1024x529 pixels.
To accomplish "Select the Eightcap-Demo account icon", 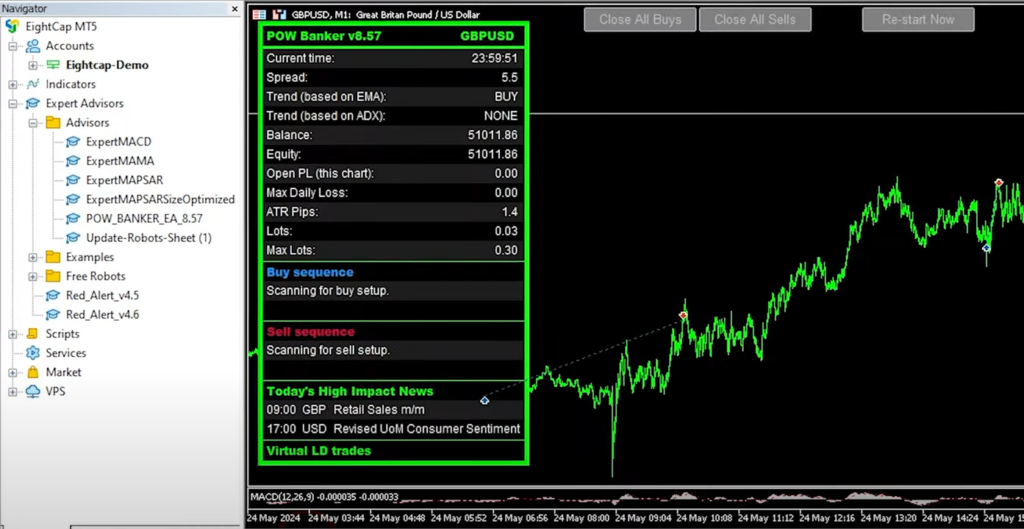I will pos(53,65).
